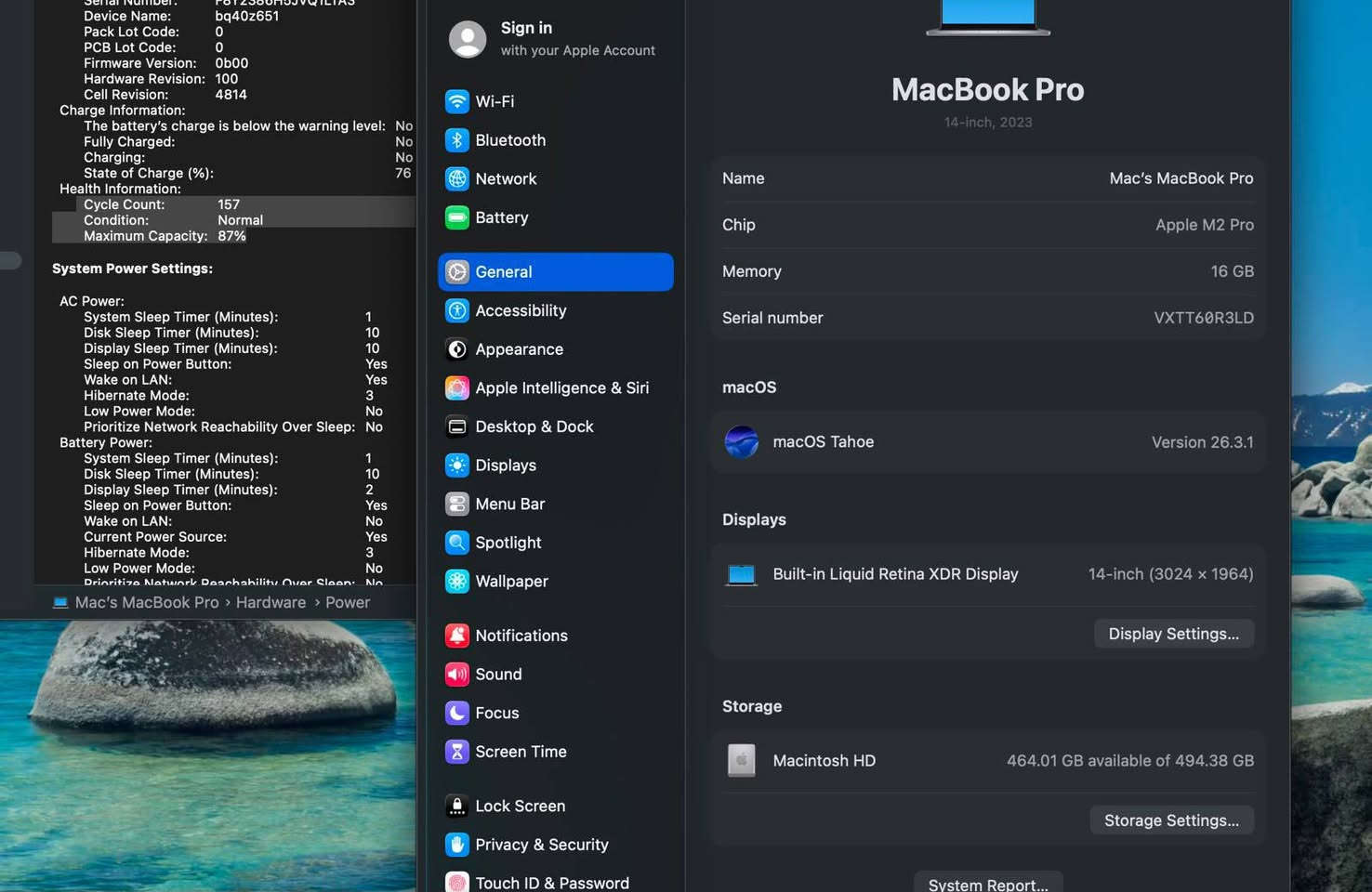1372x892 pixels.
Task: Click the Appearance icon in the sidebar
Action: click(x=456, y=349)
